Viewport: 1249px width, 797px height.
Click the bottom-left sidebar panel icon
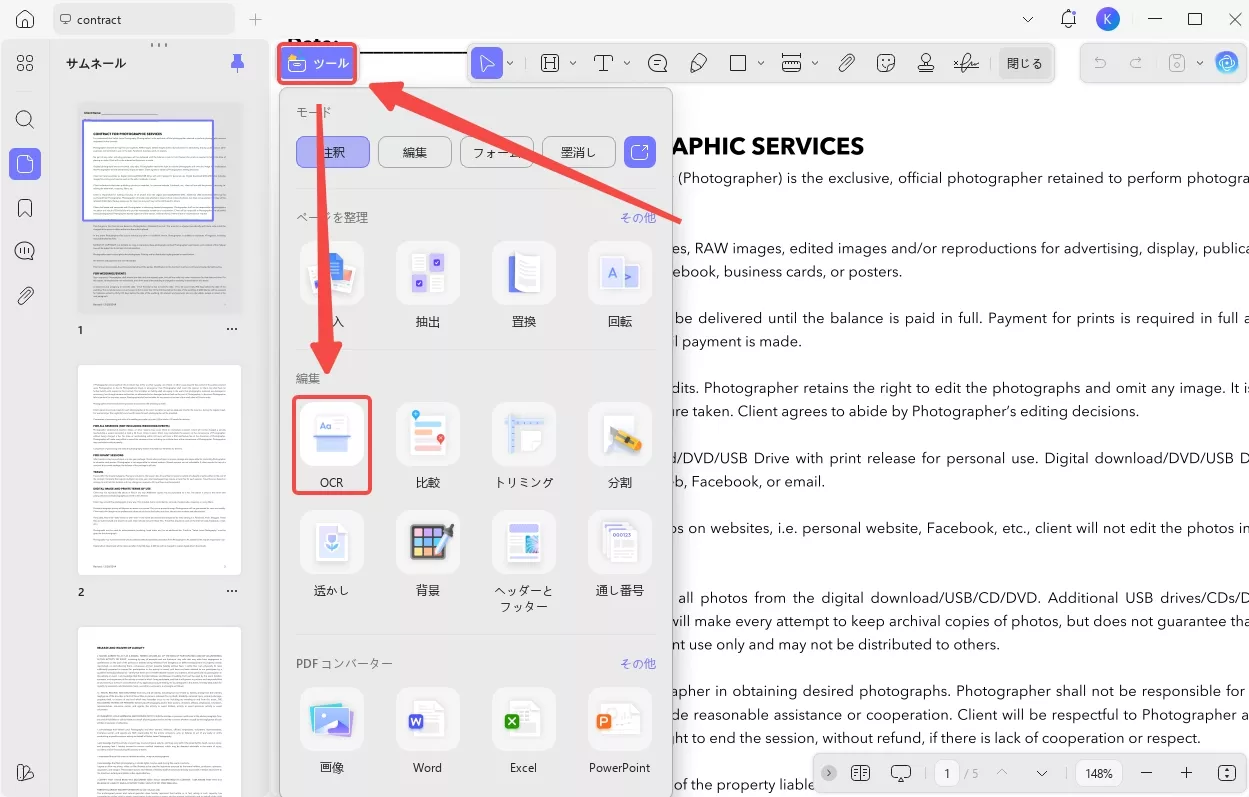tap(25, 773)
